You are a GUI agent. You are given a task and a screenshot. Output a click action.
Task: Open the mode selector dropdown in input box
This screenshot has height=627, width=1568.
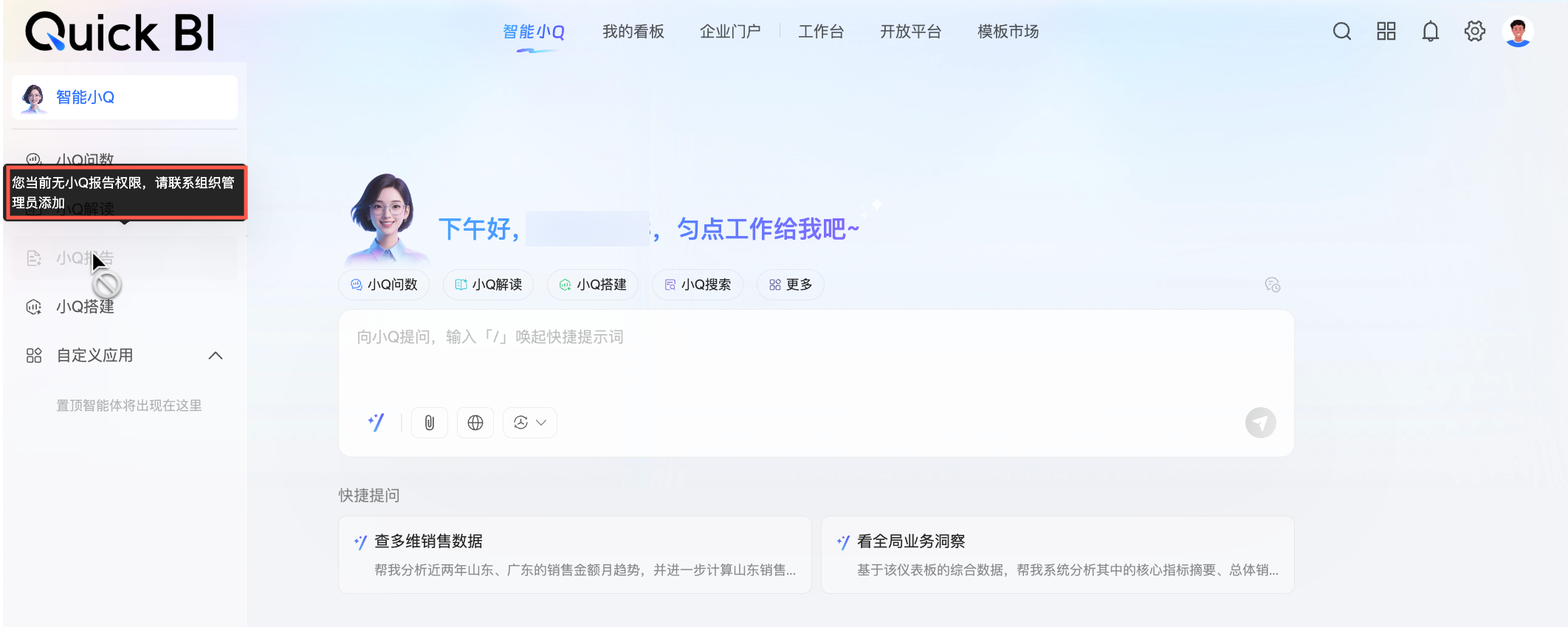530,423
